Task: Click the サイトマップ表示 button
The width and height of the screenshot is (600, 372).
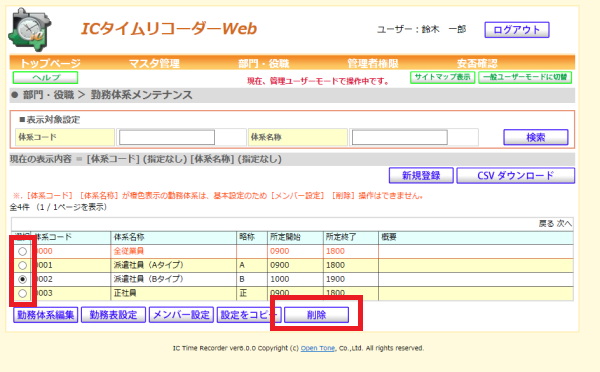Action: tap(443, 77)
